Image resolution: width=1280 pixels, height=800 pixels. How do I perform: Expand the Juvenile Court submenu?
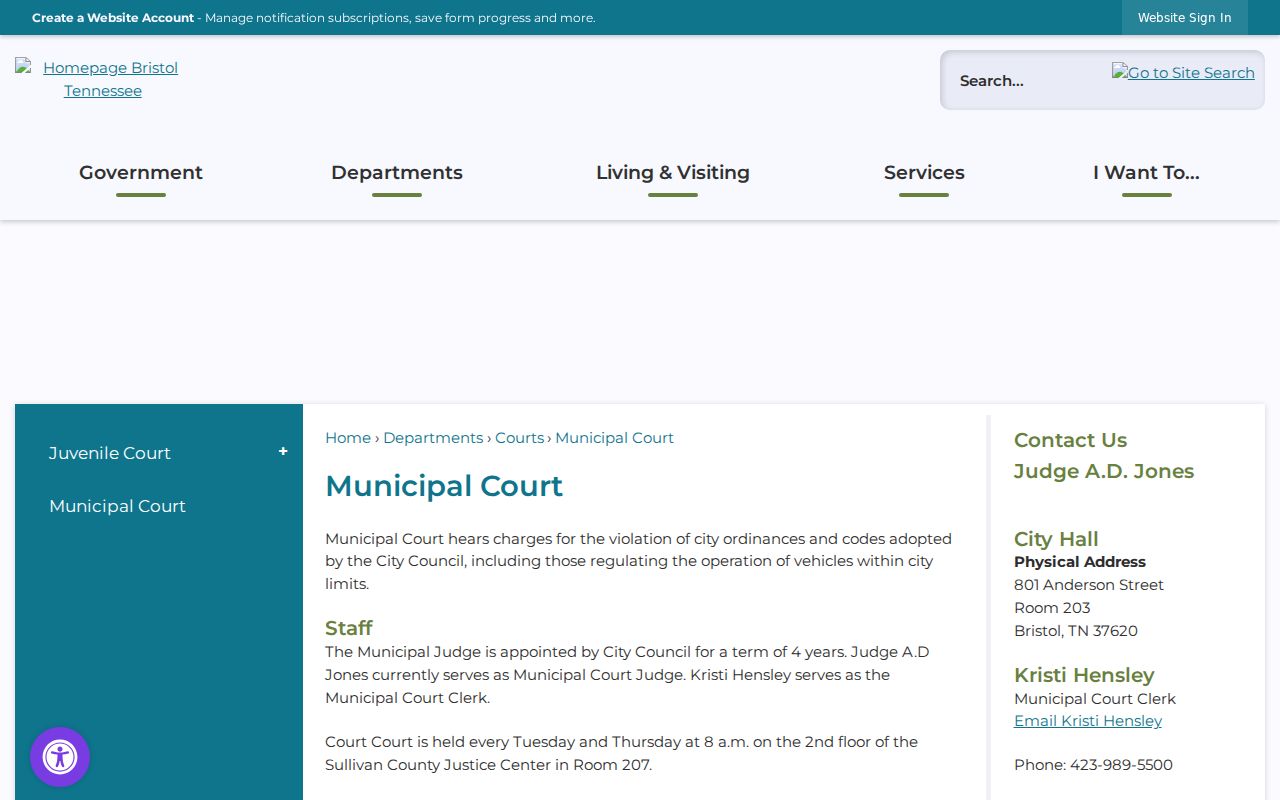283,452
